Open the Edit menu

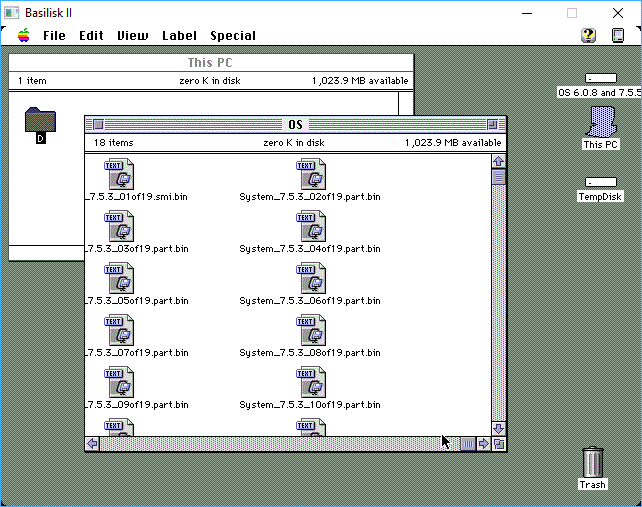tap(91, 36)
